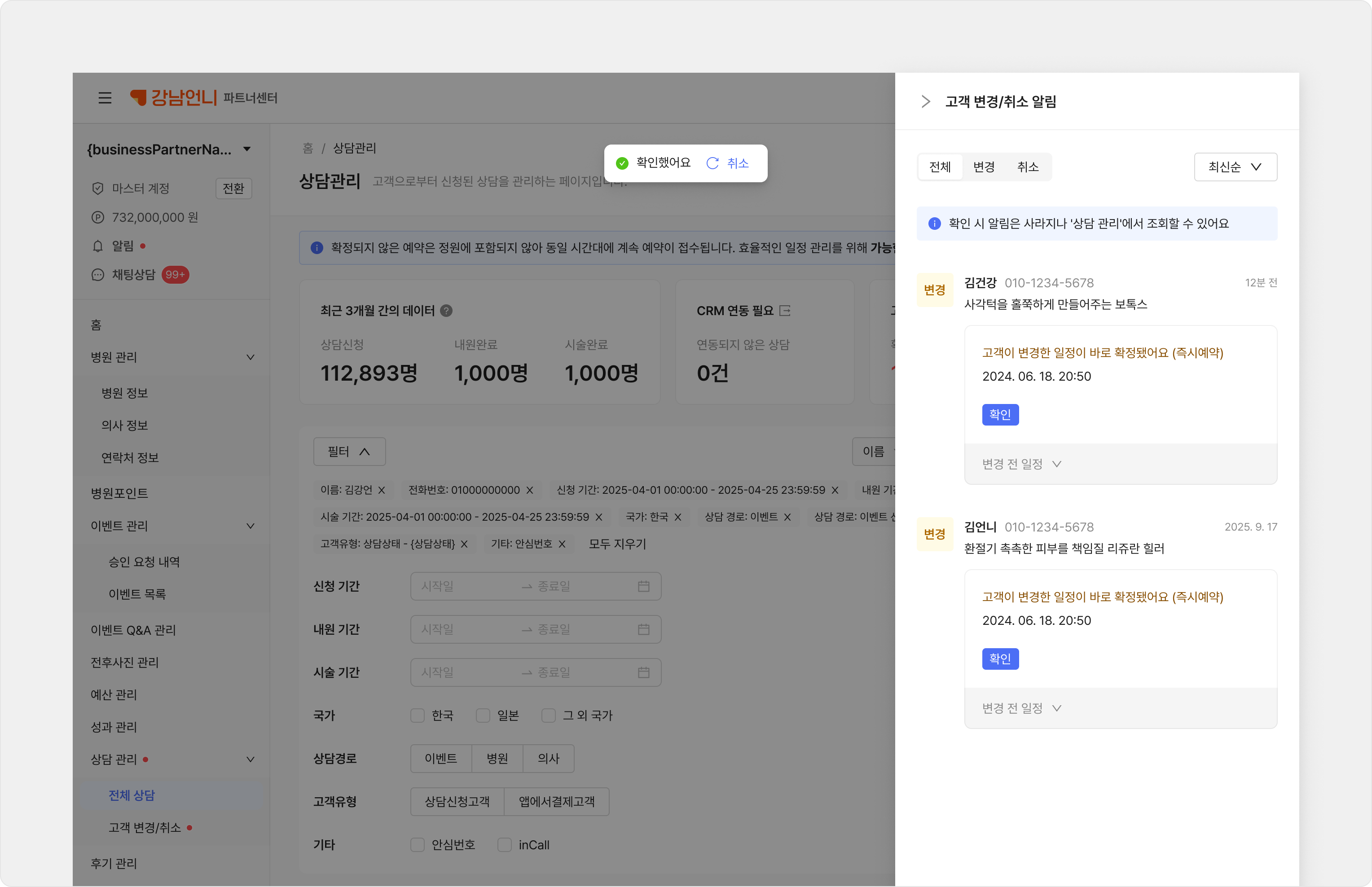The height and width of the screenshot is (887, 1372).
Task: Open 채팅상담 chat icon
Action: (x=98, y=275)
